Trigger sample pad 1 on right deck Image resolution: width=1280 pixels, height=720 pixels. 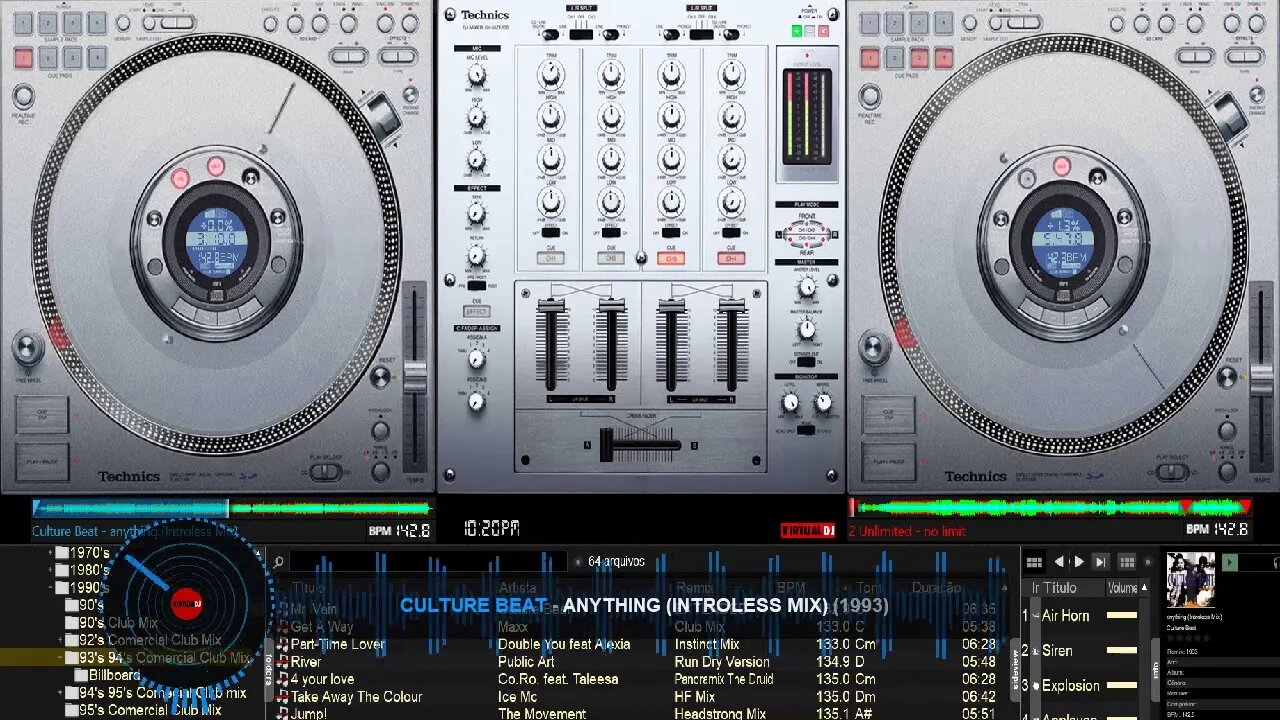[x=870, y=23]
